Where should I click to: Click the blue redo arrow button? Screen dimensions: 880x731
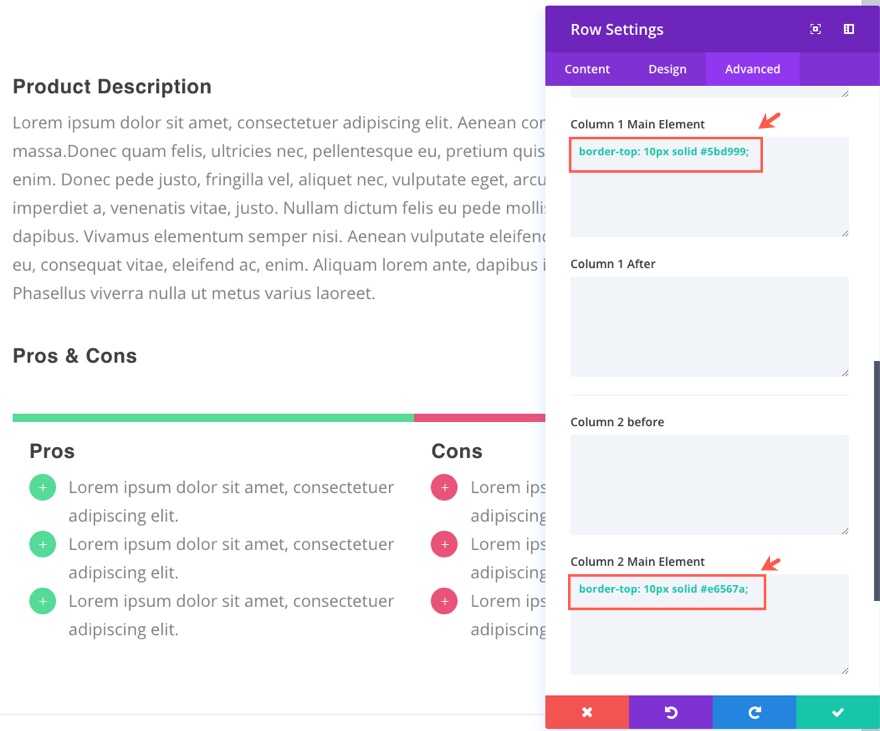tap(754, 712)
